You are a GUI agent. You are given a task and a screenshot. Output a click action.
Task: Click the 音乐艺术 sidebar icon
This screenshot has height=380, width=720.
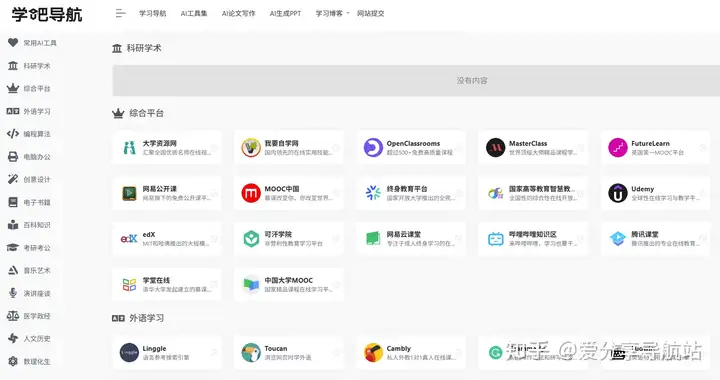(13, 270)
